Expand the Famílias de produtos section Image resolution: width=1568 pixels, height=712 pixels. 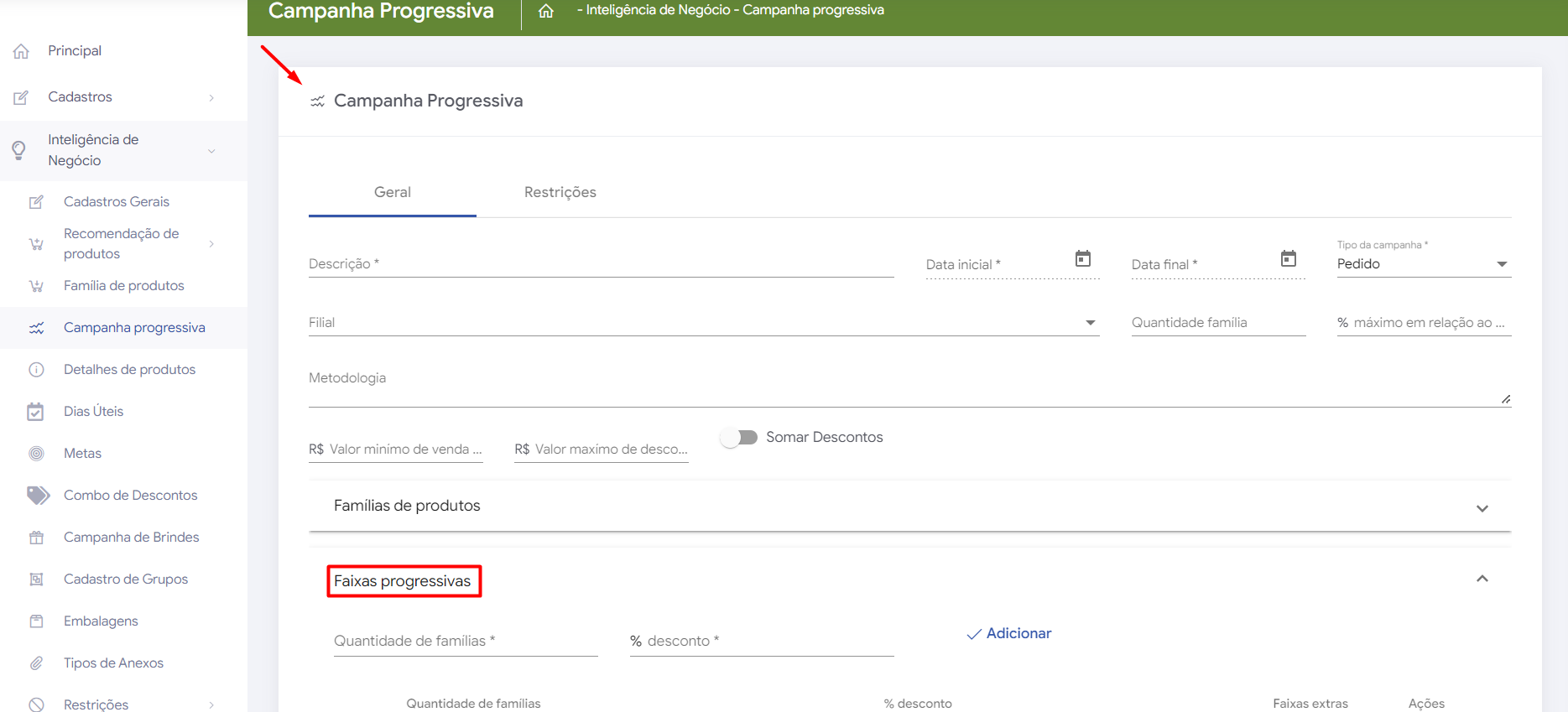(1482, 508)
